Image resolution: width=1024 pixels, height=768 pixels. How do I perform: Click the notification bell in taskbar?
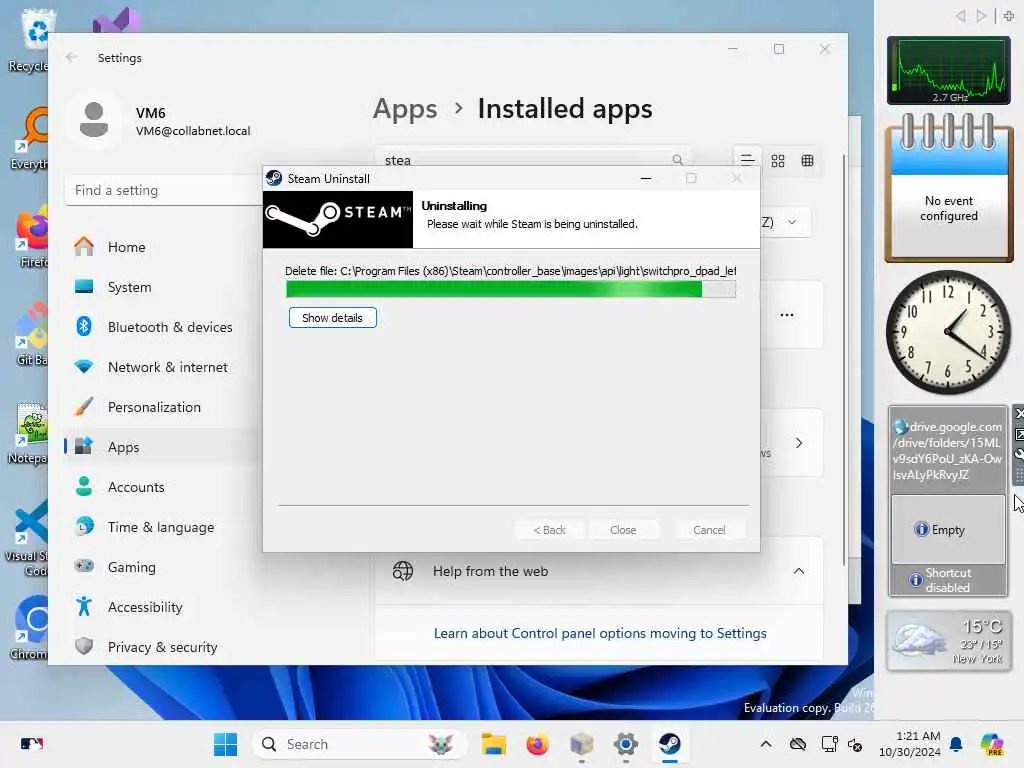click(955, 744)
